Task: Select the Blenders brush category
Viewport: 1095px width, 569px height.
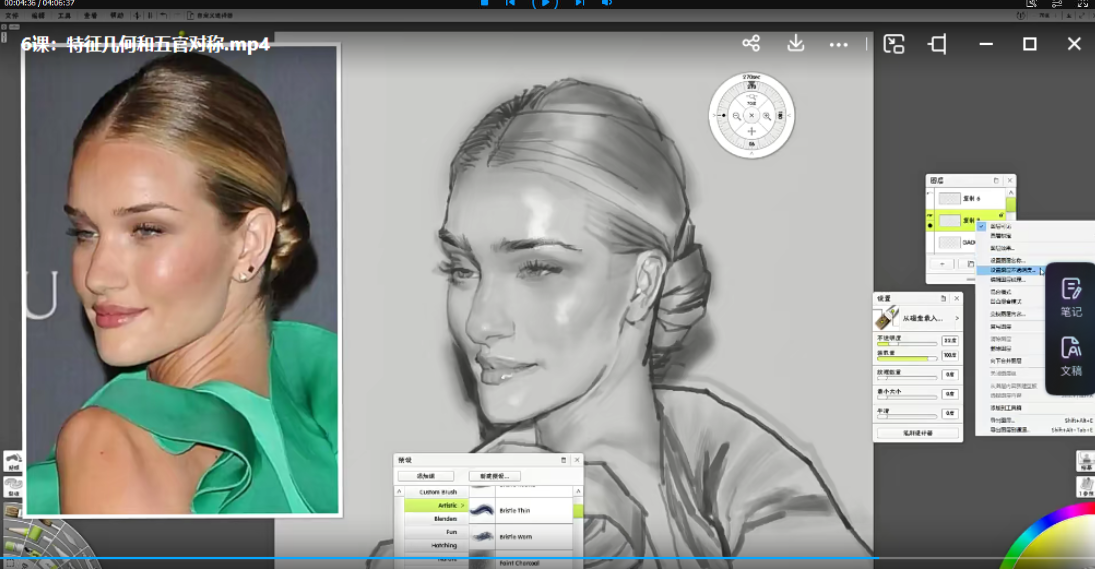Action: tap(436, 519)
